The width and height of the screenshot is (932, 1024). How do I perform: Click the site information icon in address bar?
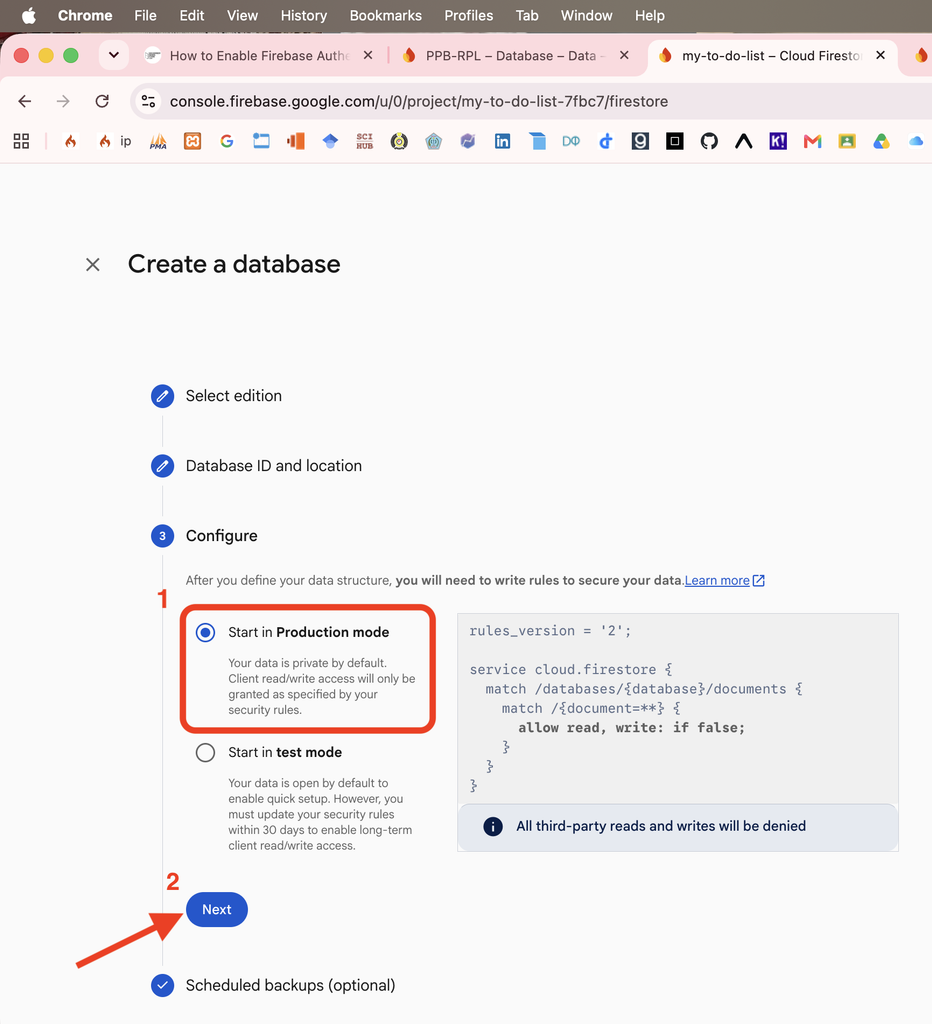(148, 101)
